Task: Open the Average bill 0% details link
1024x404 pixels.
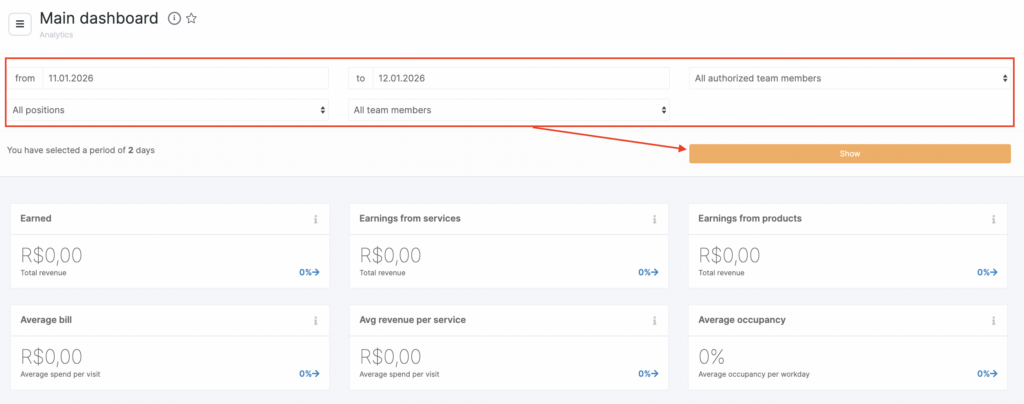Action: click(x=309, y=374)
